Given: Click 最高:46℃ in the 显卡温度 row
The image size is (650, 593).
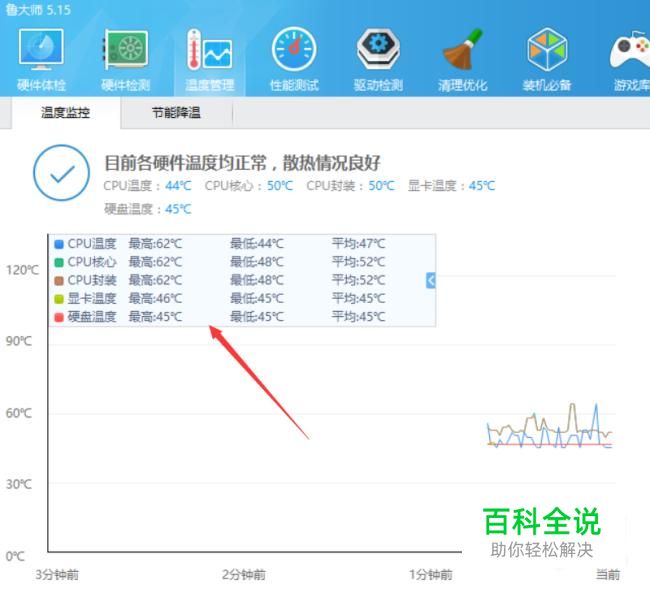Looking at the screenshot, I should tap(155, 299).
